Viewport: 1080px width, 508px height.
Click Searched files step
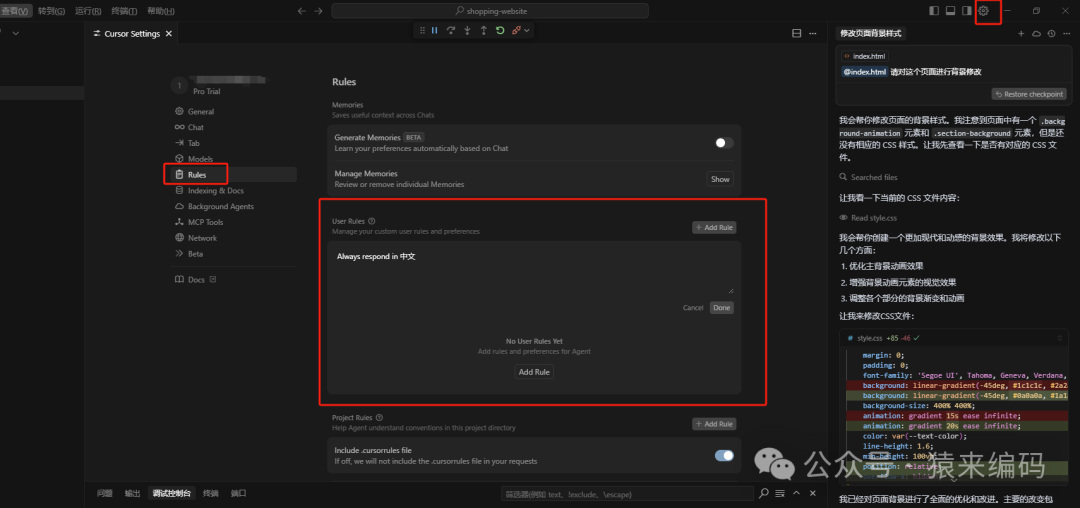click(x=869, y=177)
